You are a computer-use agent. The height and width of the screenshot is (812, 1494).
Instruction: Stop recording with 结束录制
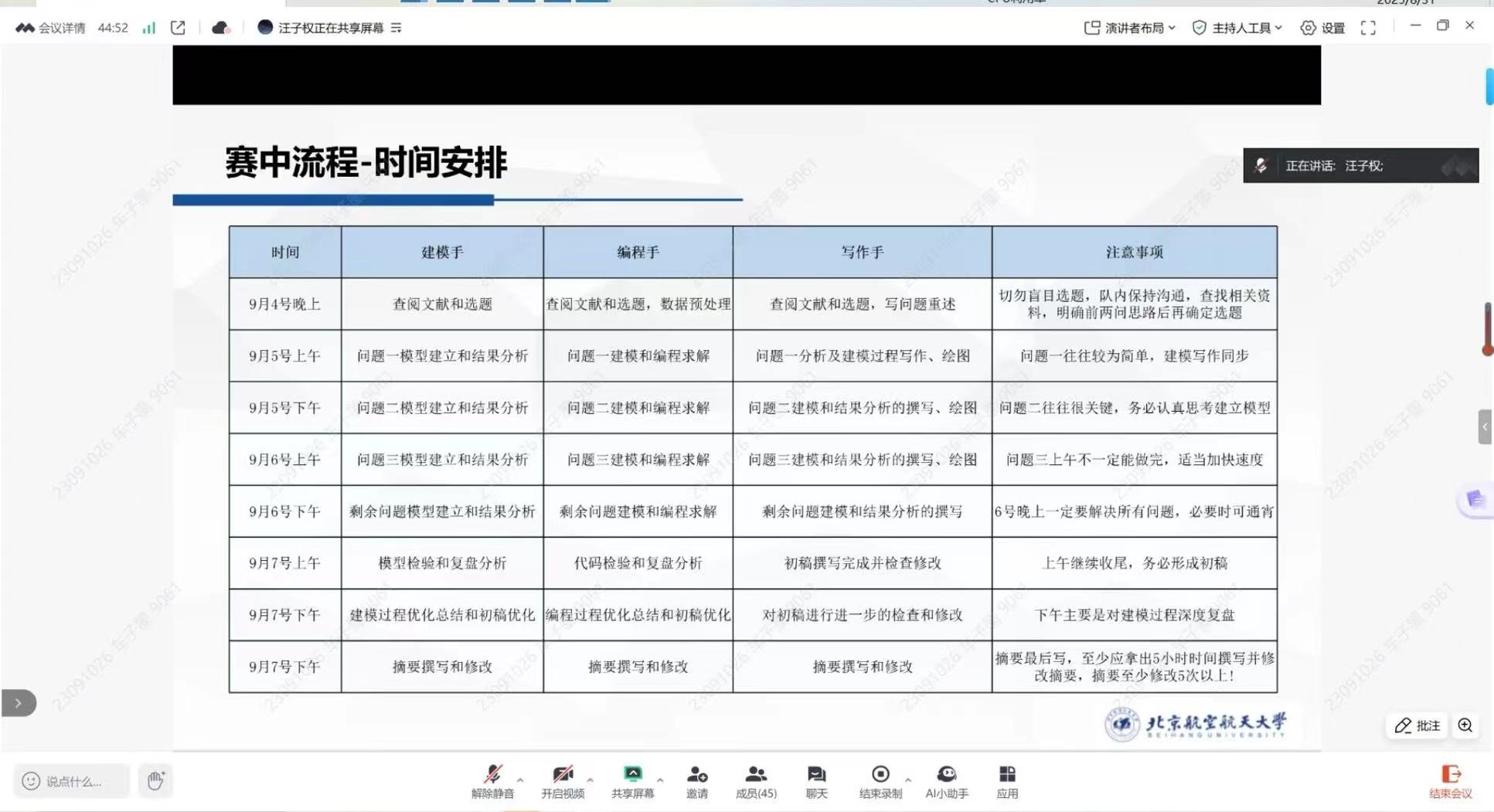coord(880,781)
